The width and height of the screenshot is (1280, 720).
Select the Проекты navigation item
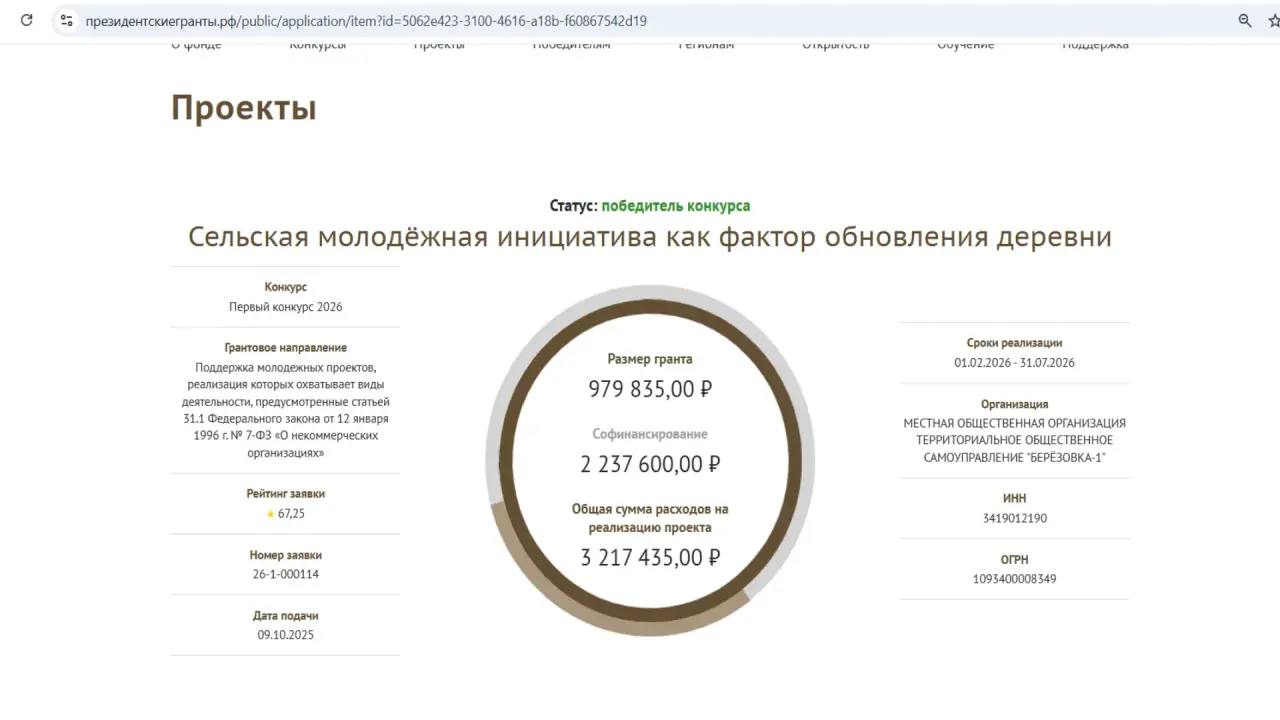click(439, 43)
